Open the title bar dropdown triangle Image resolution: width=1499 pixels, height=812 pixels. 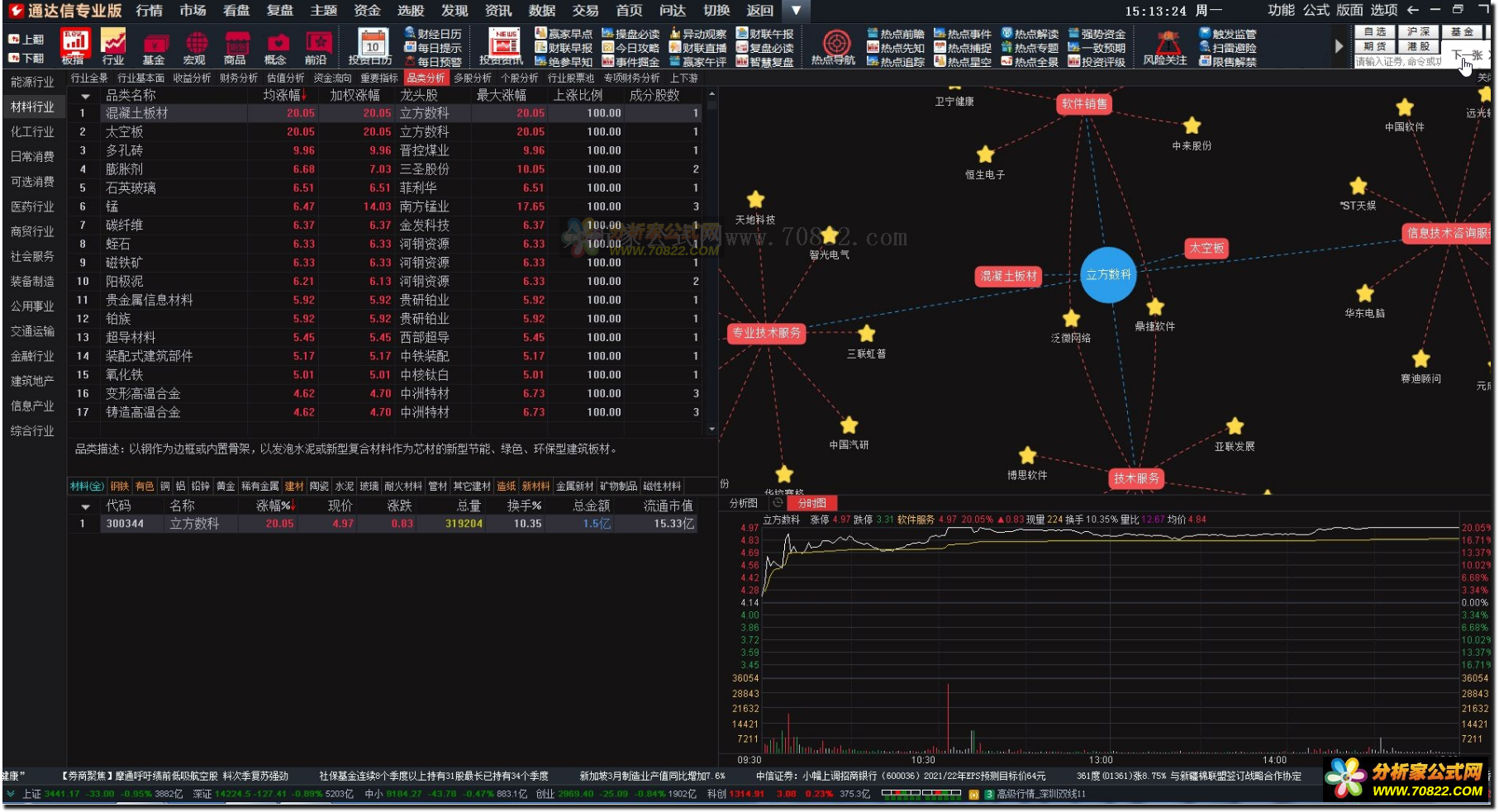click(796, 11)
